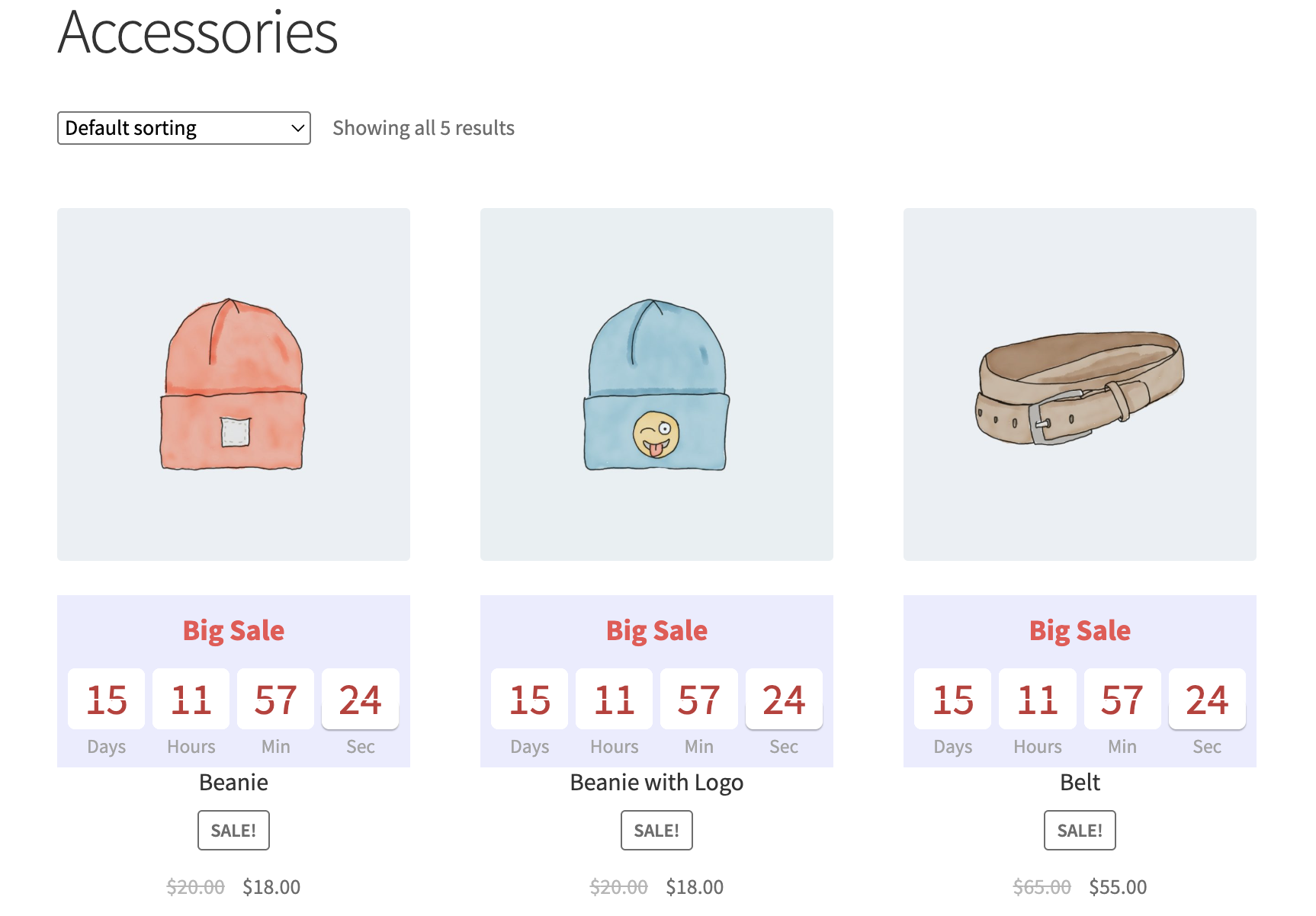Click the Showing all 5 results text
The image size is (1316, 916).
[423, 128]
